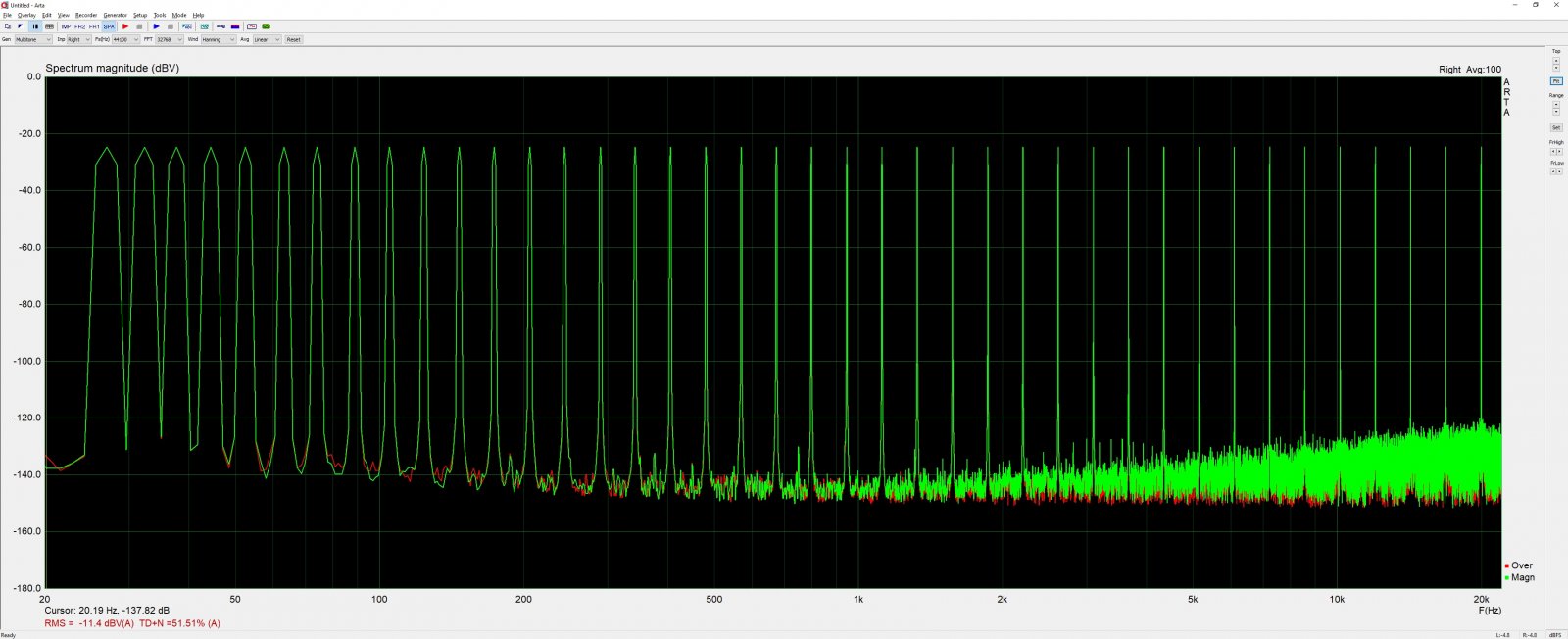Click the FrLow right arrow
The width and height of the screenshot is (1568, 639).
coord(1559,171)
